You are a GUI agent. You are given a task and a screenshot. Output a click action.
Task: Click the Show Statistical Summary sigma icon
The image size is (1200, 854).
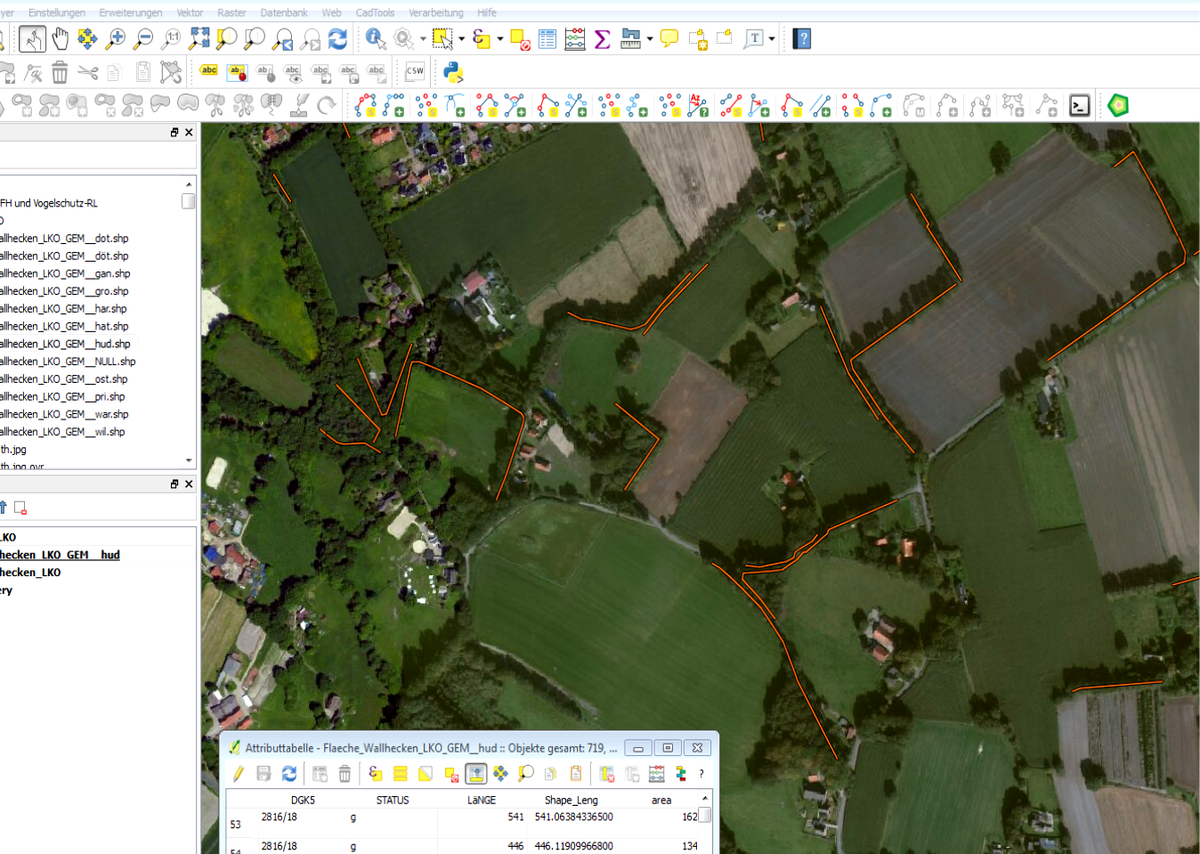click(602, 39)
